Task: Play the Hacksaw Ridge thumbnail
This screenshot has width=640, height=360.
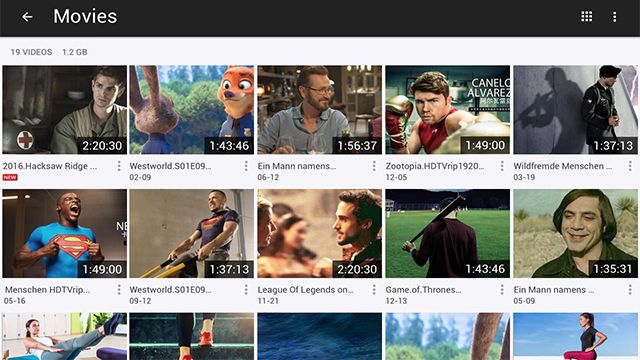Action: coord(64,110)
